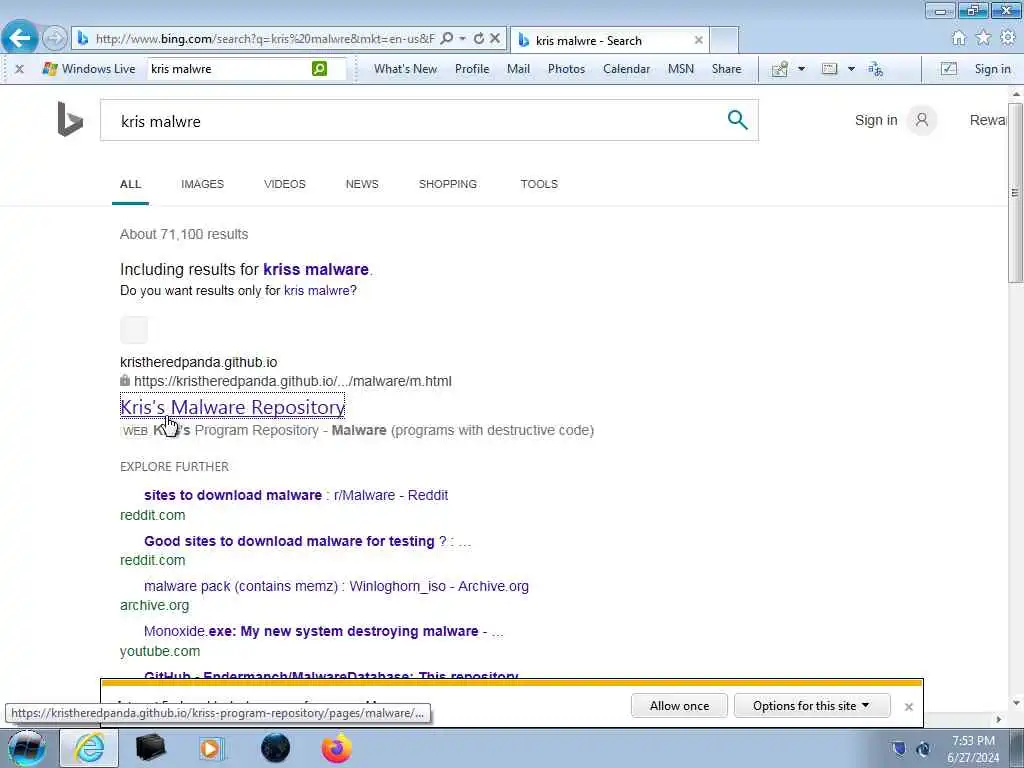Open Profile in the Windows Live toolbar
Screen dimensions: 1024x768
click(x=472, y=69)
